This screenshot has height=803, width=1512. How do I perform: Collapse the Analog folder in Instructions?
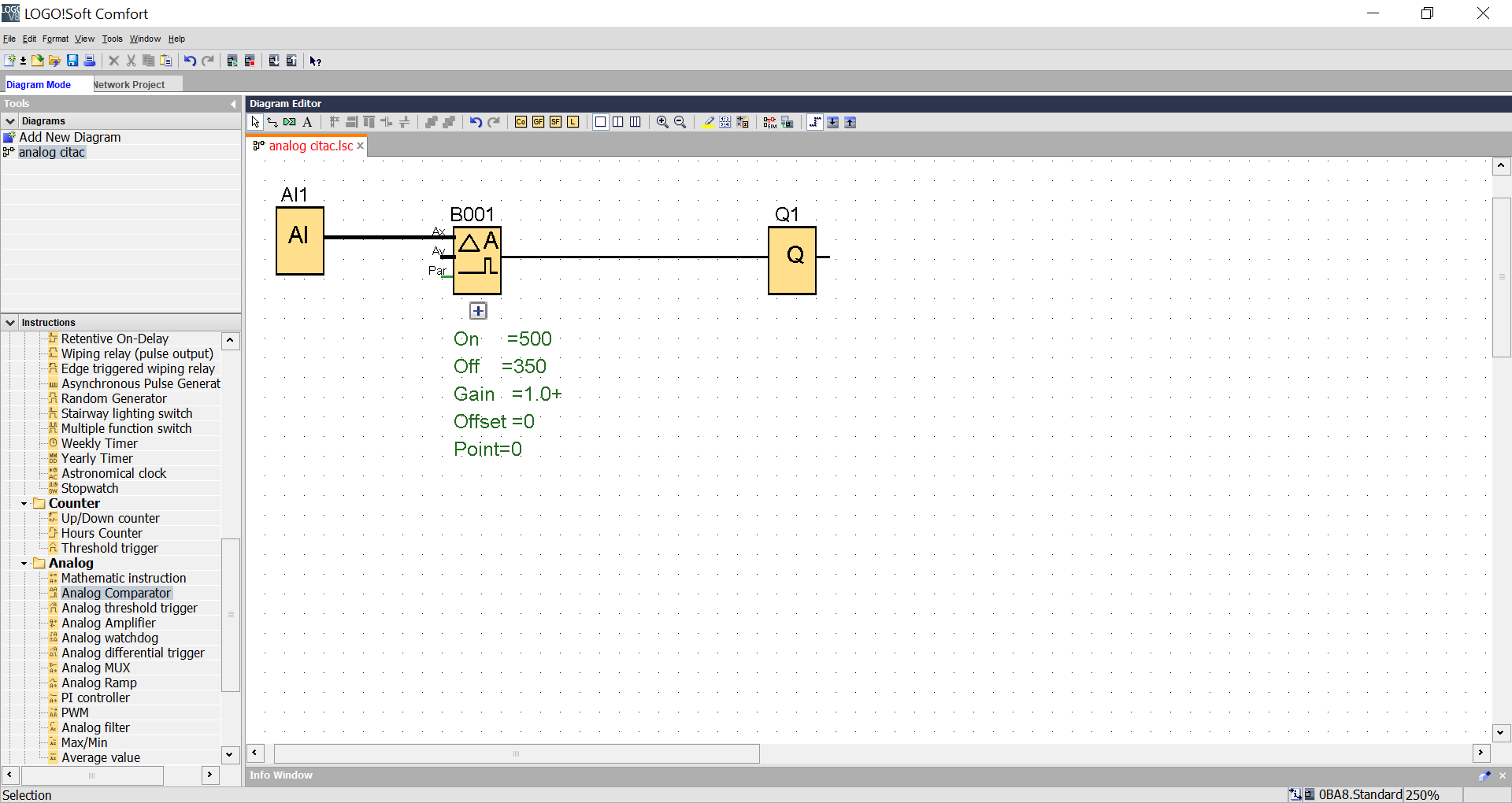pos(24,564)
